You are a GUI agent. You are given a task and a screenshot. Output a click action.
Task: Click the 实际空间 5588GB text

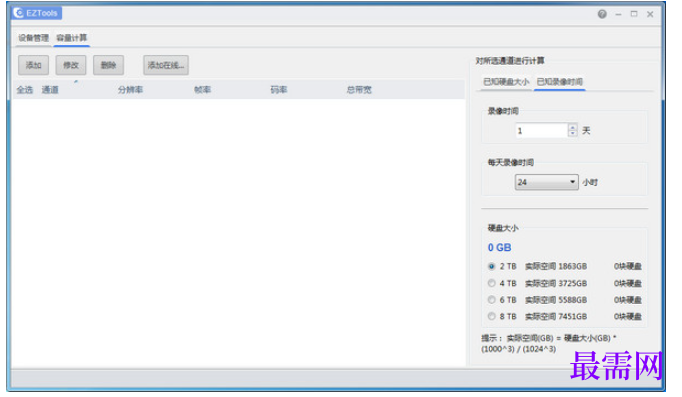pyautogui.click(x=556, y=300)
